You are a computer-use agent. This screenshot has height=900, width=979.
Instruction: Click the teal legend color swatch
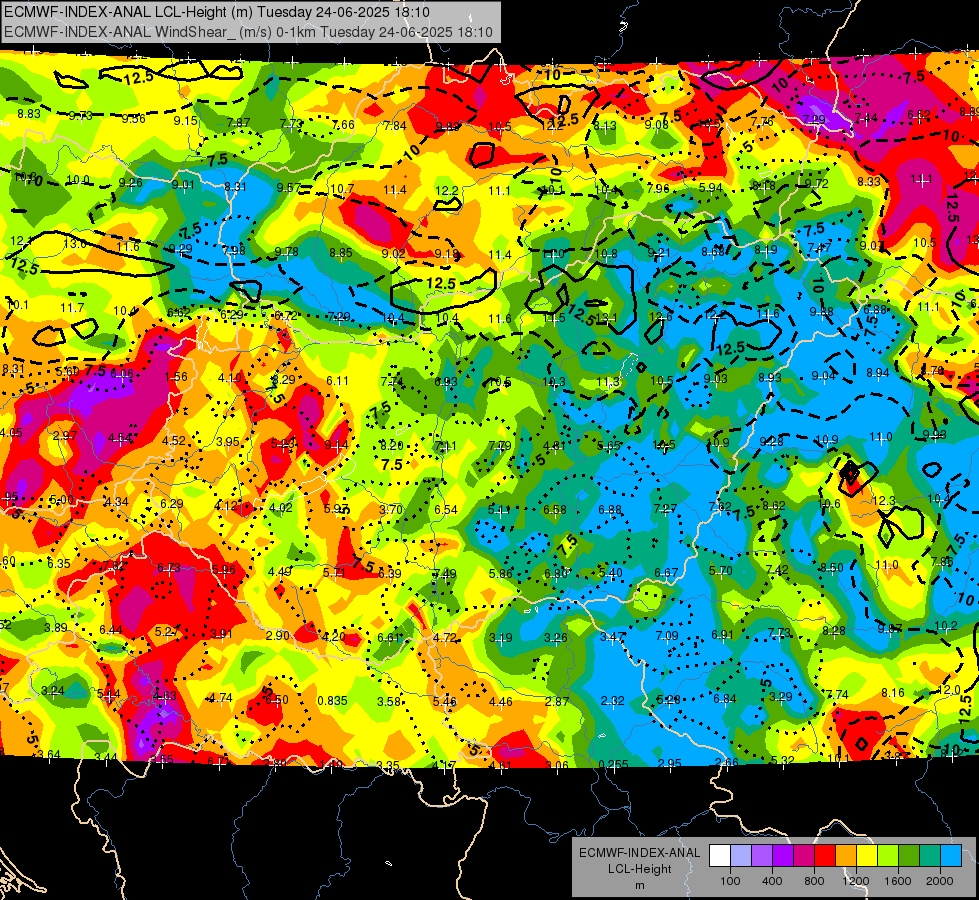click(x=930, y=856)
